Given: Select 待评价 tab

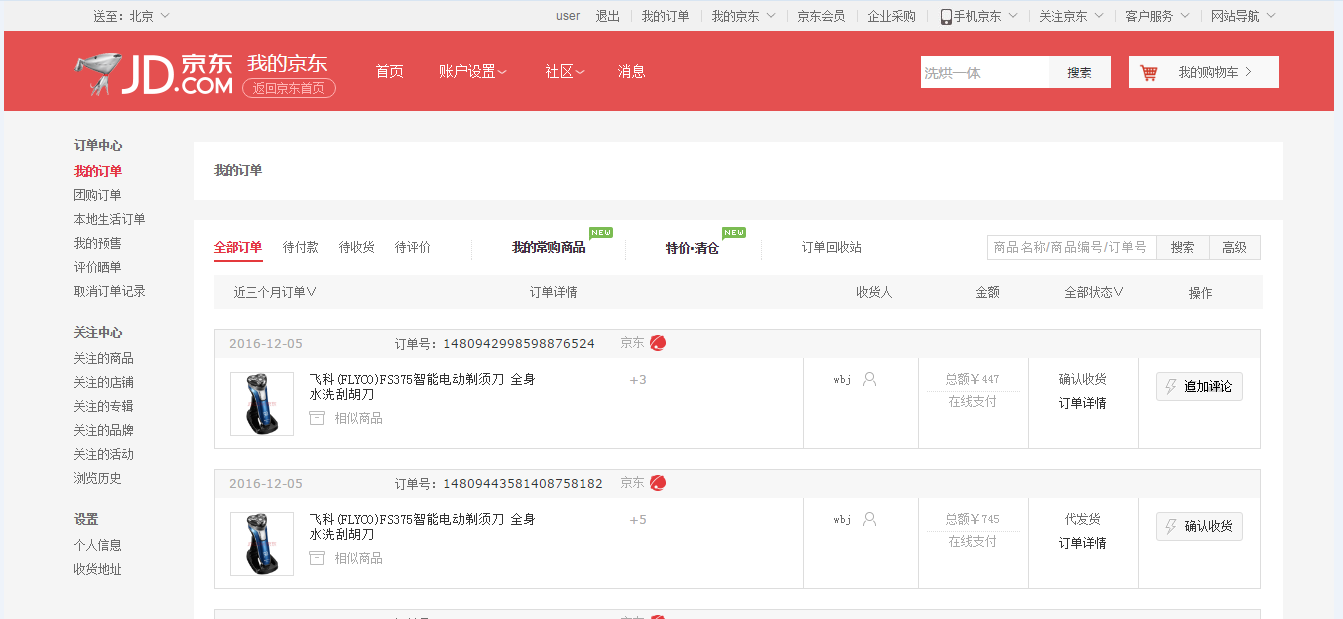Looking at the screenshot, I should (x=412, y=247).
